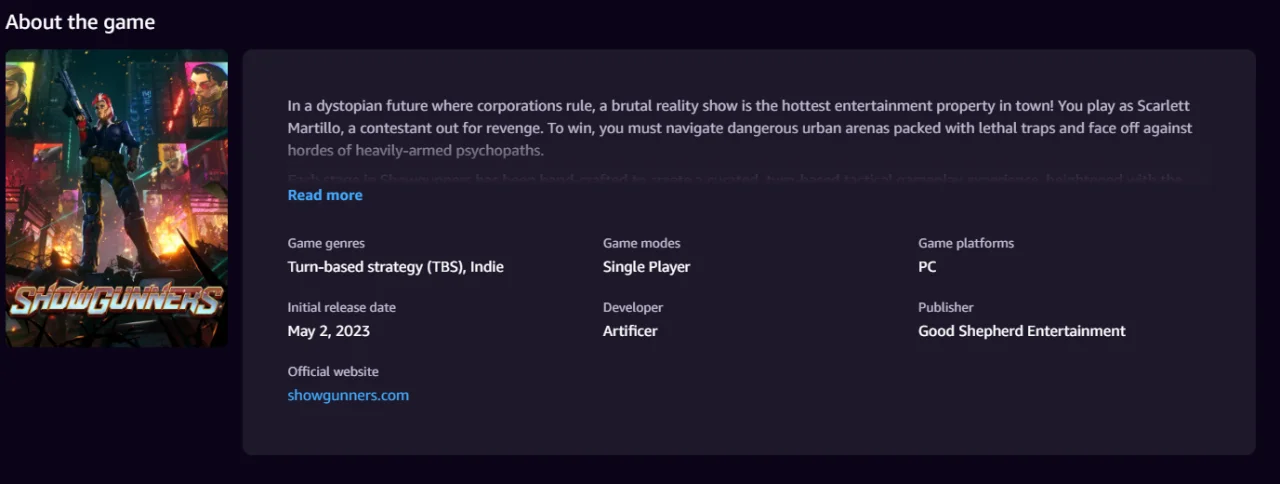
Task: Click the Official website label
Action: [x=333, y=371]
